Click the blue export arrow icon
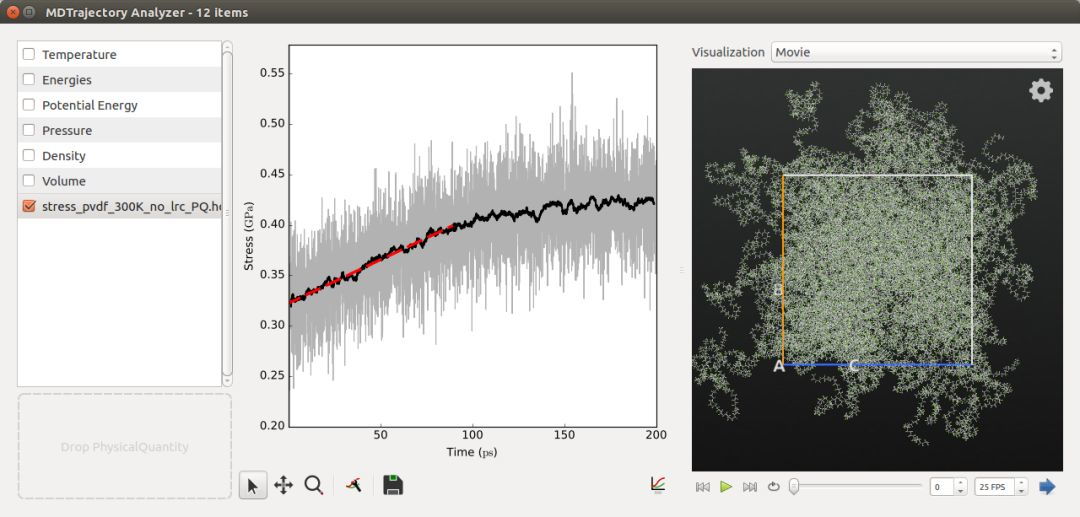1080x517 pixels. click(x=1047, y=487)
